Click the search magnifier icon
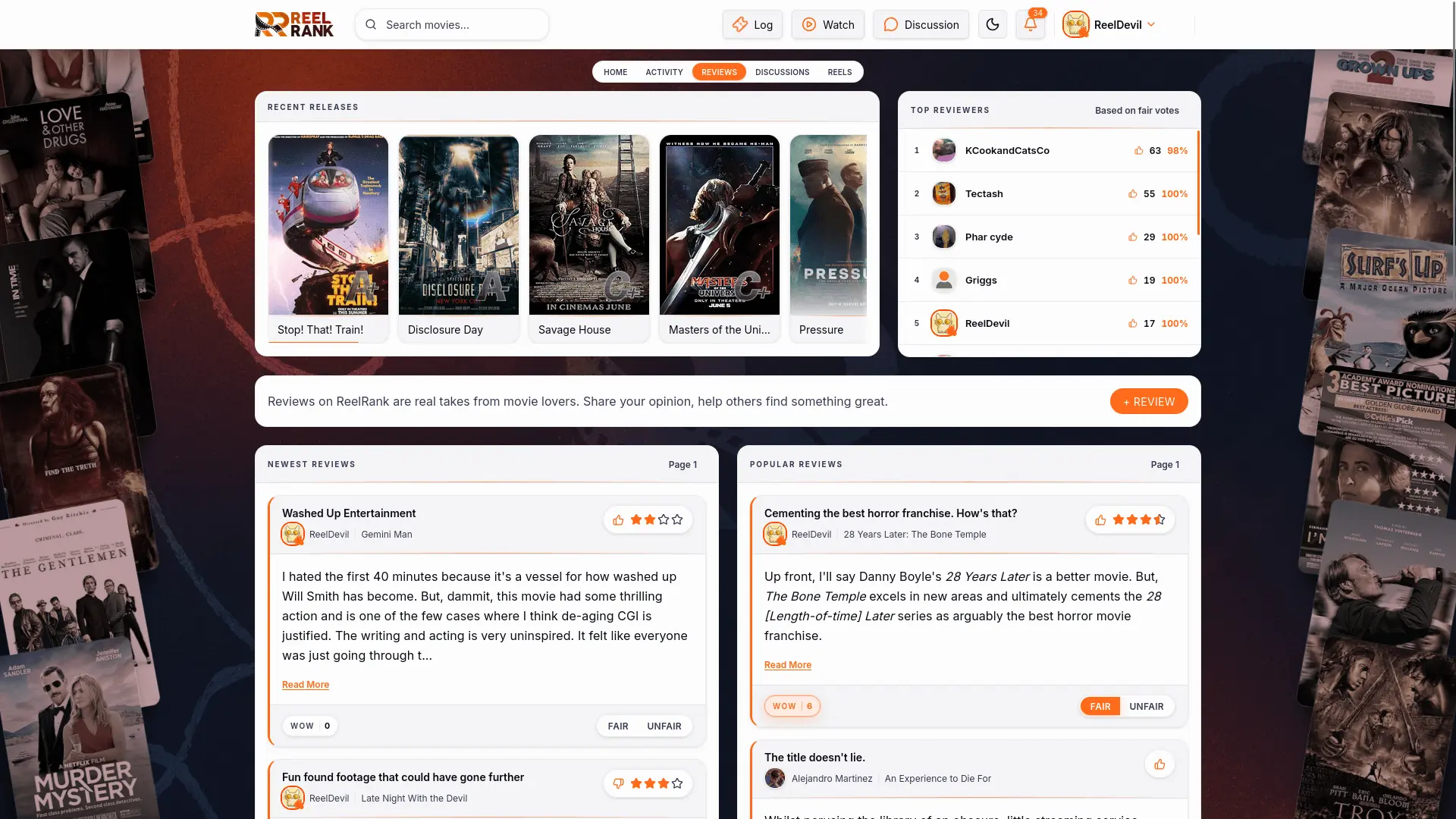The image size is (1456, 819). click(371, 24)
